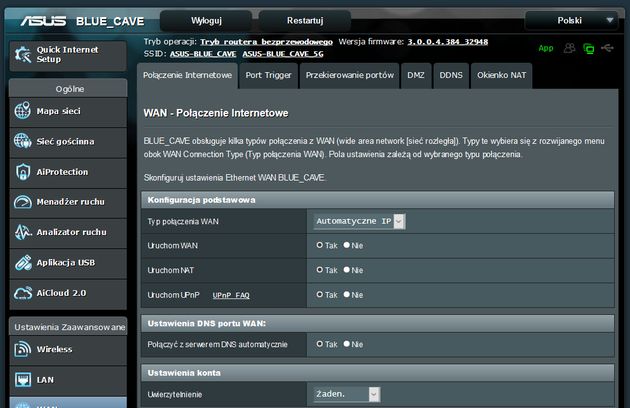The height and width of the screenshot is (408, 630).
Task: Open AiProtection menu item
Action: [x=68, y=172]
